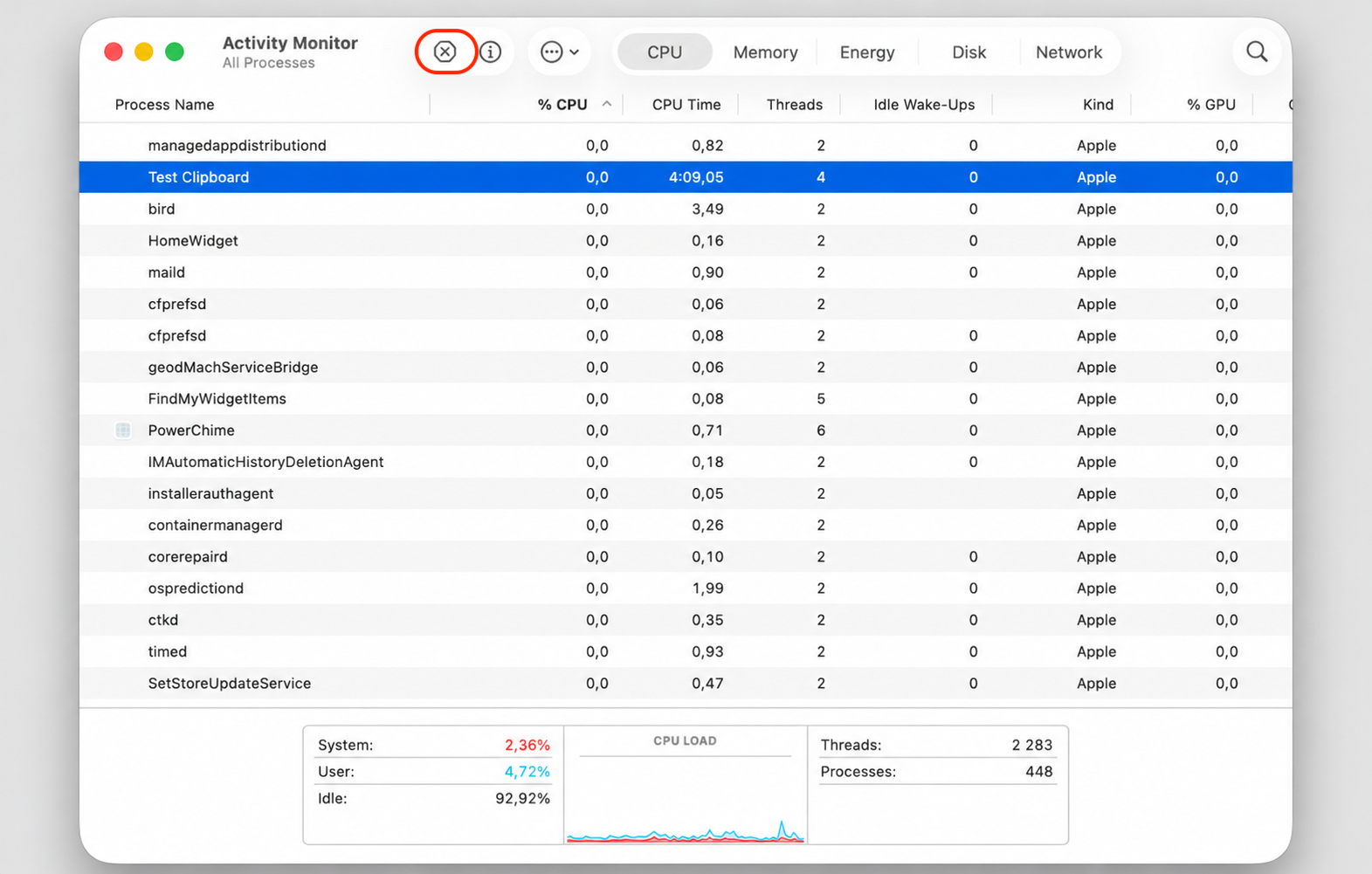Select the containermanagerd process
The image size is (1372, 874).
(686, 526)
